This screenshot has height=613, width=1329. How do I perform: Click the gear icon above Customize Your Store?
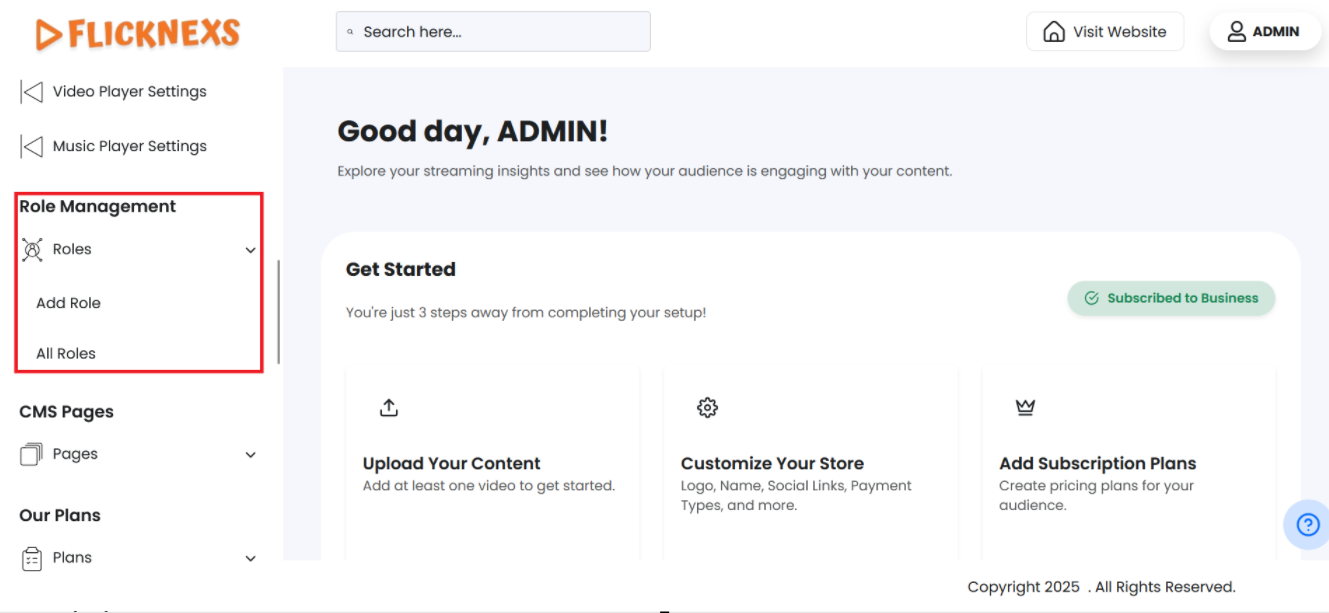pos(708,408)
